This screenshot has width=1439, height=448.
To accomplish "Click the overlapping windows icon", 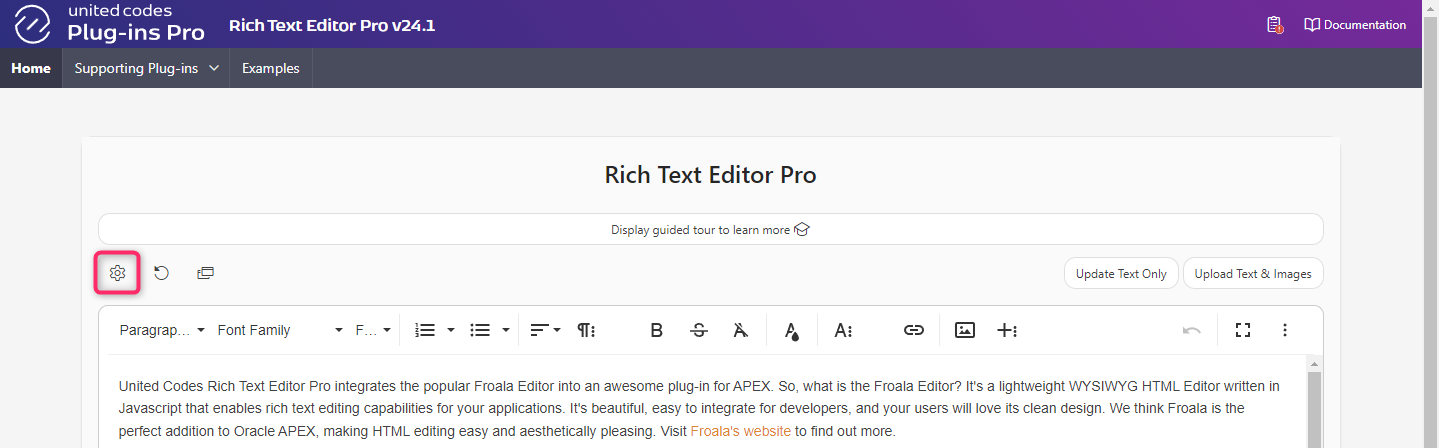I will pyautogui.click(x=205, y=273).
